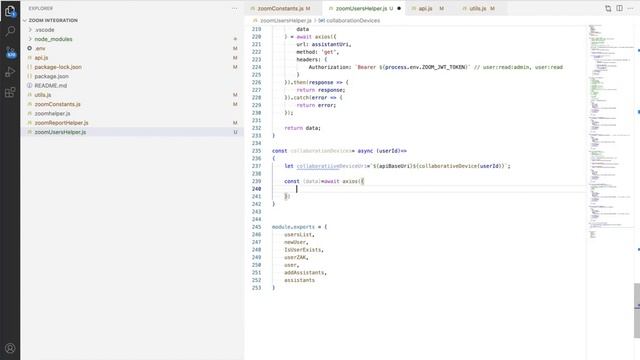This screenshot has width=640, height=360.
Task: Open the .env file
Action: pyautogui.click(x=40, y=48)
